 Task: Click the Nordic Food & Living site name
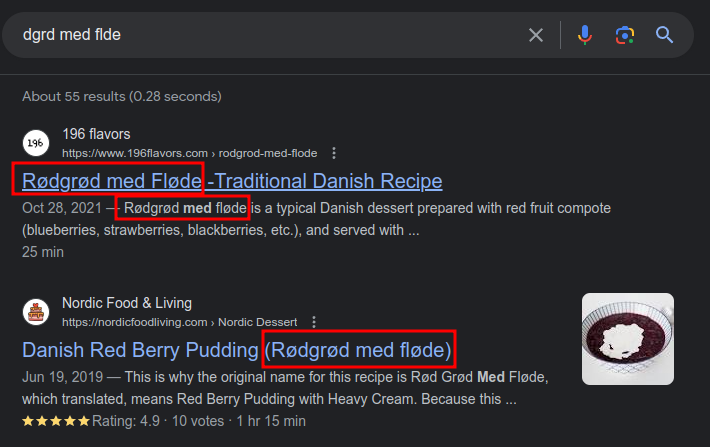127,303
